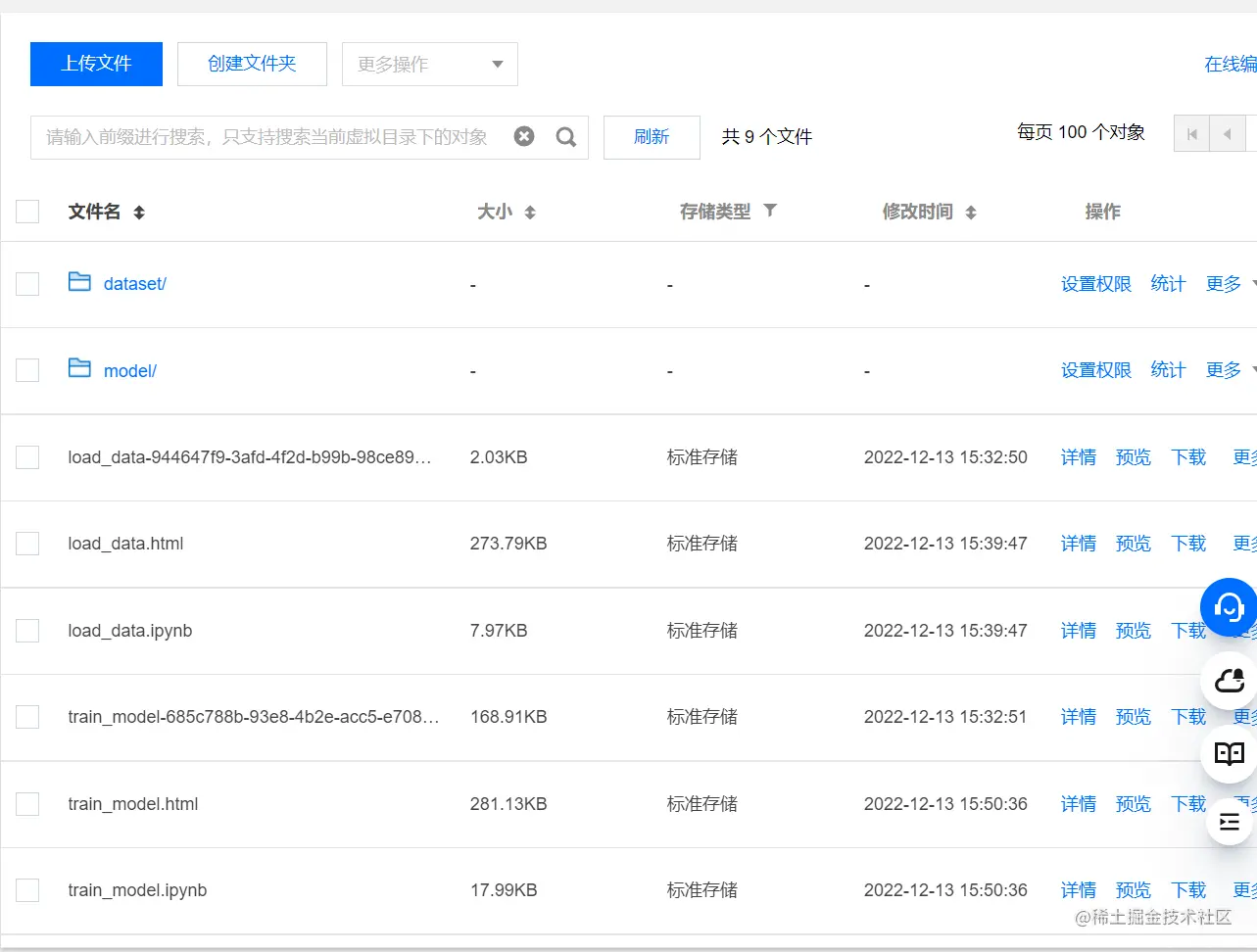The width and height of the screenshot is (1257, 952).
Task: Click the load_data.ipynb file name
Action: (130, 631)
